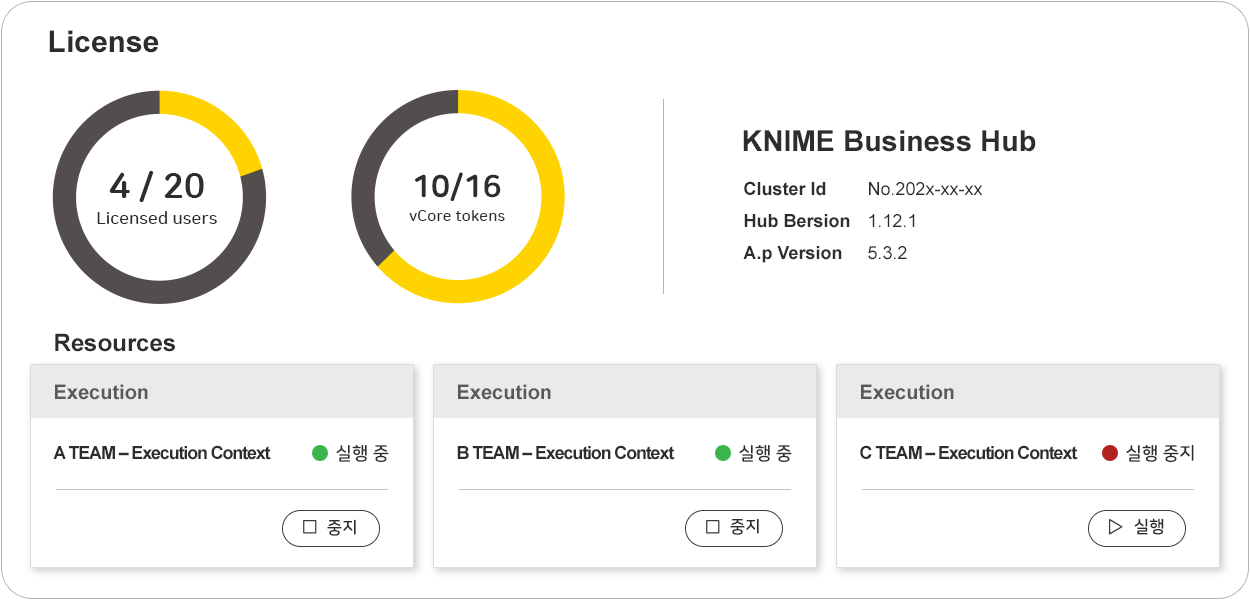Stop the A TEAM execution context
The height and width of the screenshot is (600, 1250).
[331, 528]
